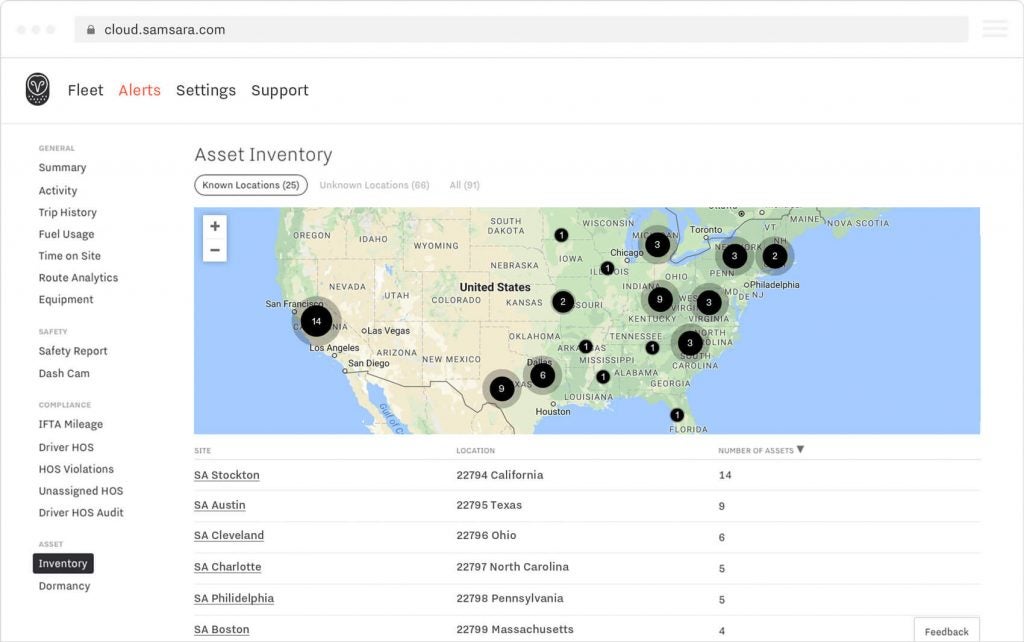
Task: Zoom out using the map minus icon
Action: 214,248
